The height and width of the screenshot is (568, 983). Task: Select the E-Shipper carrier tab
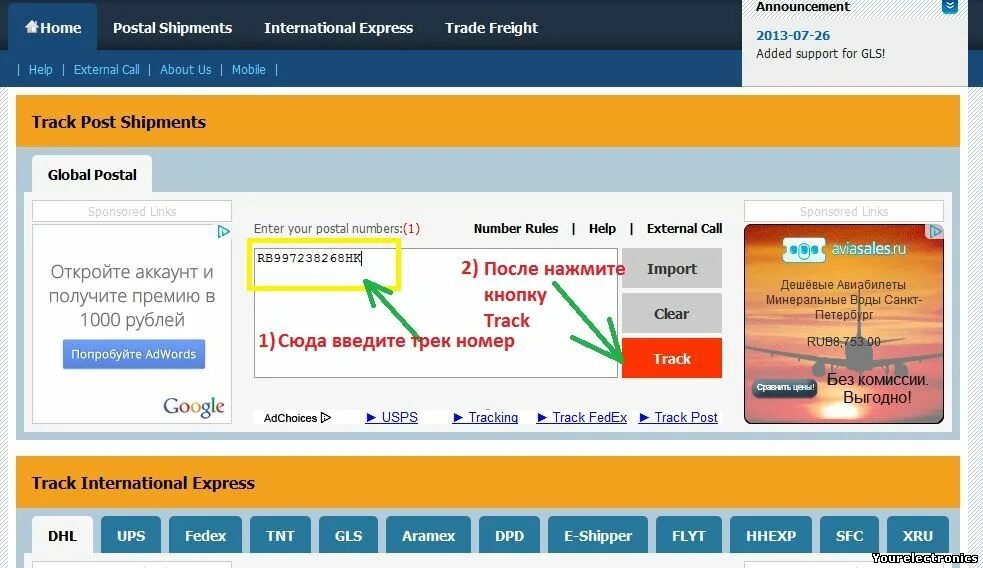coord(598,536)
